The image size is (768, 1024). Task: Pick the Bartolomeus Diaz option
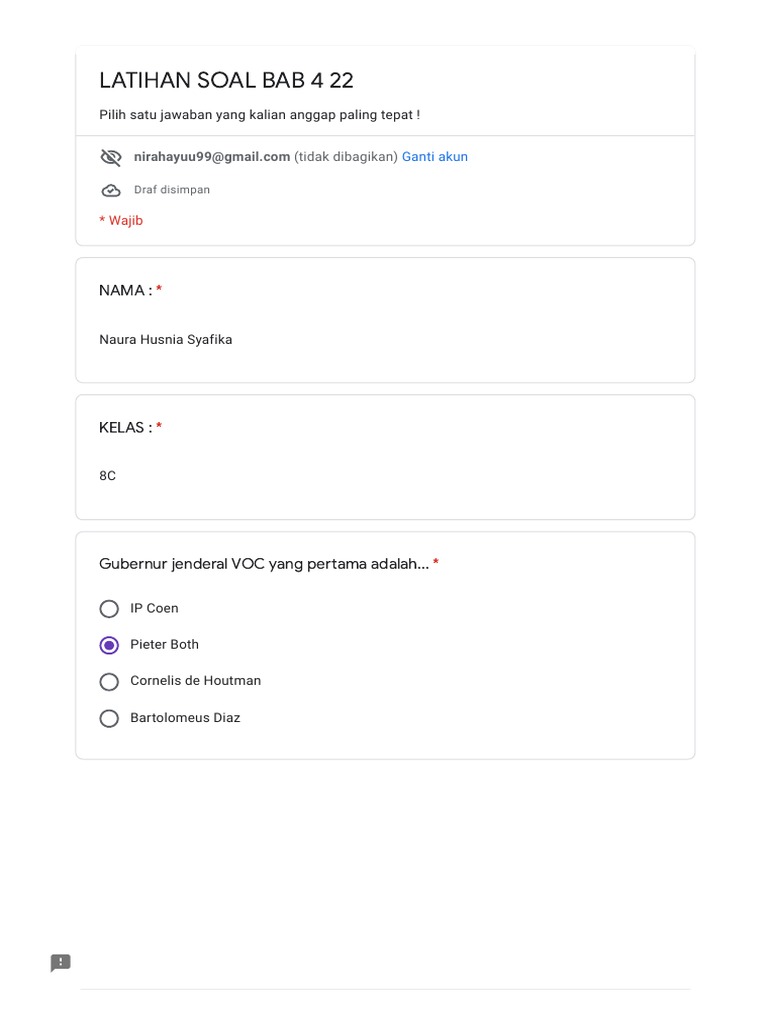(x=109, y=718)
